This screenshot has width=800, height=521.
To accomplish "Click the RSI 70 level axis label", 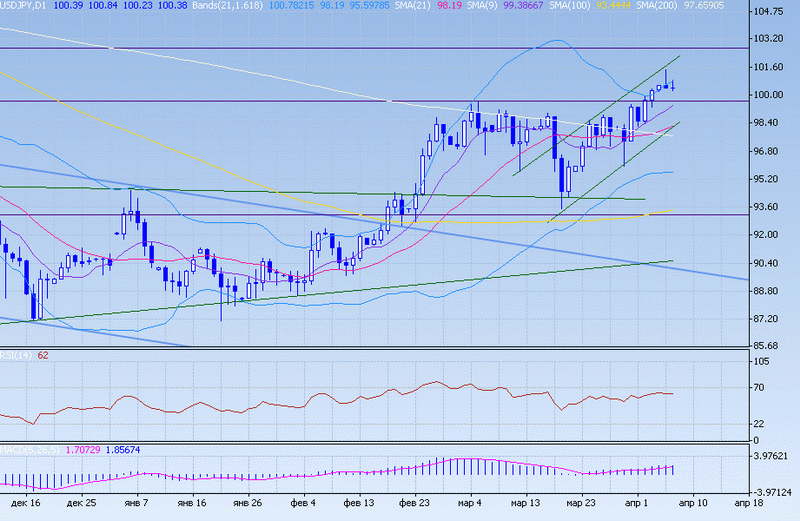I will click(x=762, y=387).
